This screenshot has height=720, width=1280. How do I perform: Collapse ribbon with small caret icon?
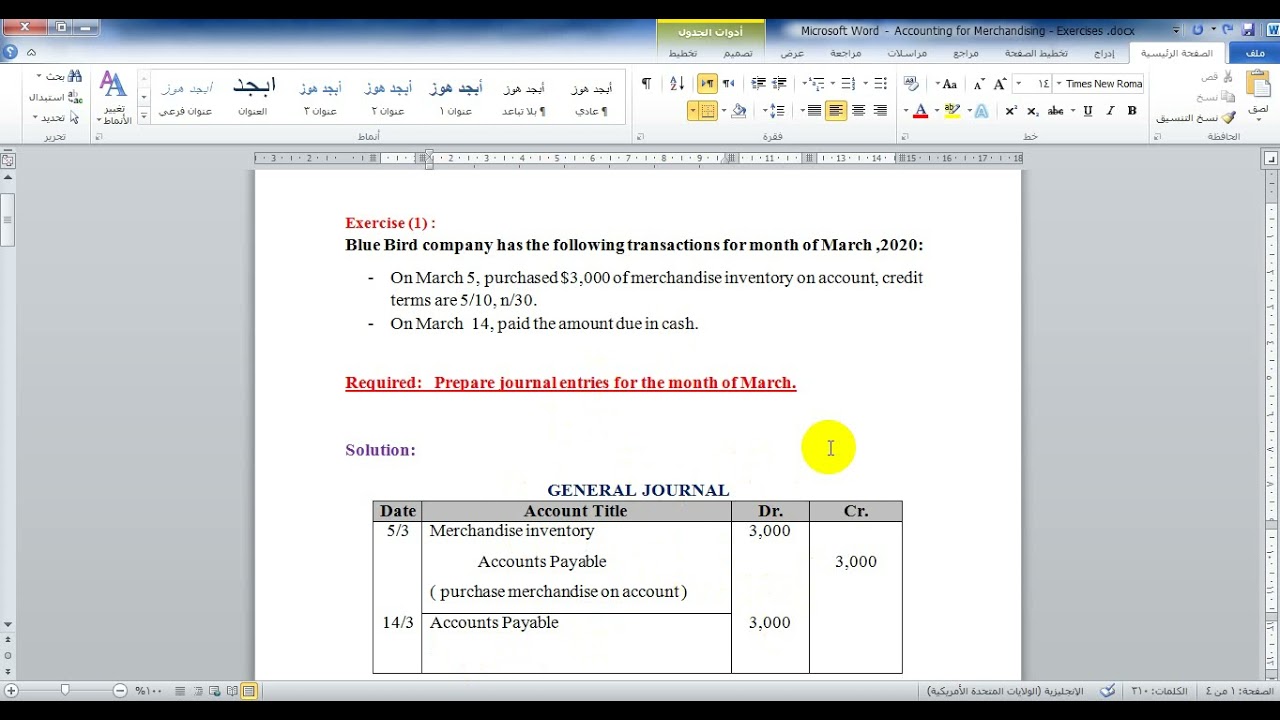point(31,52)
